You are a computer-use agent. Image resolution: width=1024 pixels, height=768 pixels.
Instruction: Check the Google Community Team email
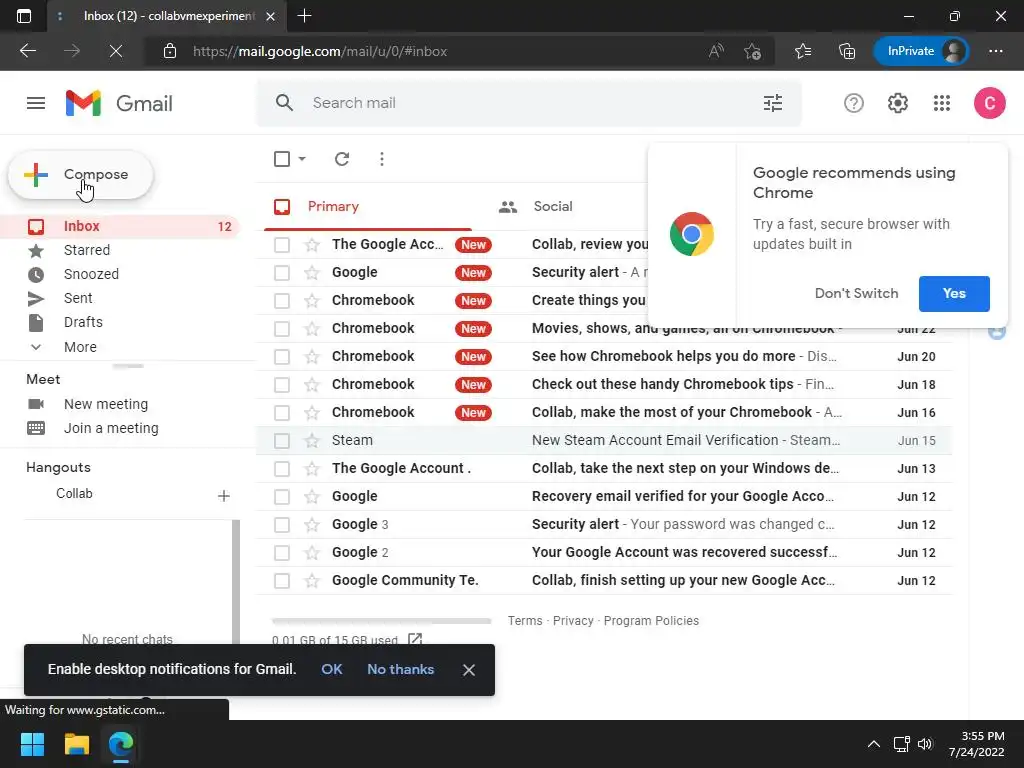(282, 581)
